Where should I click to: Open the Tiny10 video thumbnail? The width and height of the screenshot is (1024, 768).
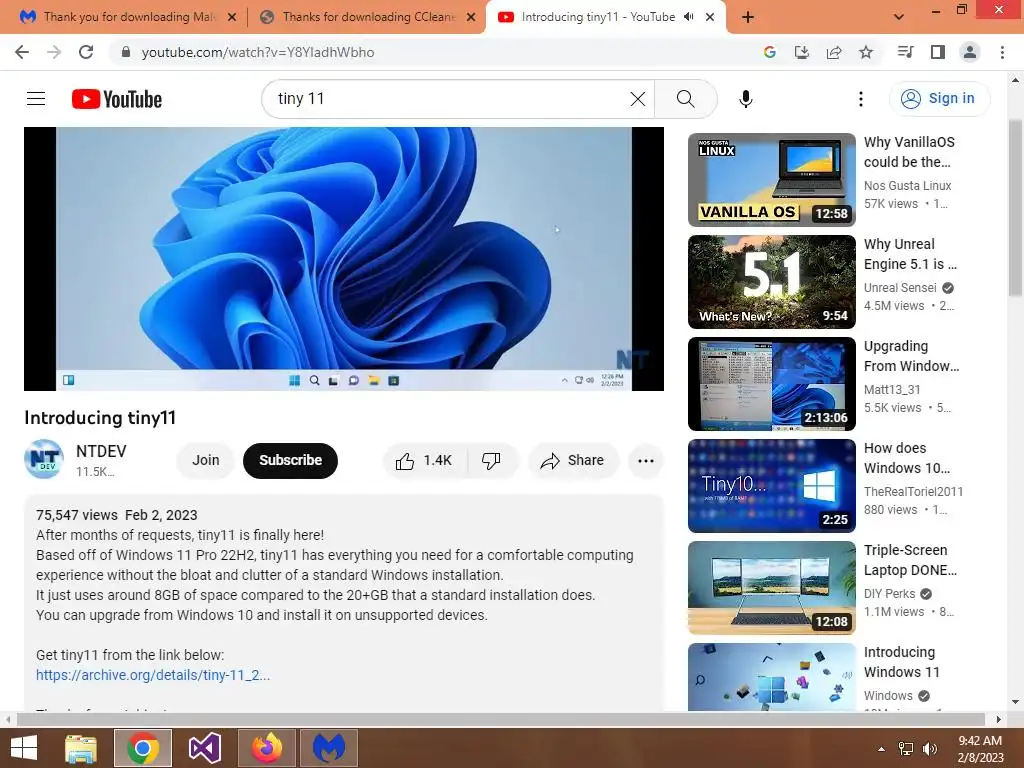[x=771, y=485]
